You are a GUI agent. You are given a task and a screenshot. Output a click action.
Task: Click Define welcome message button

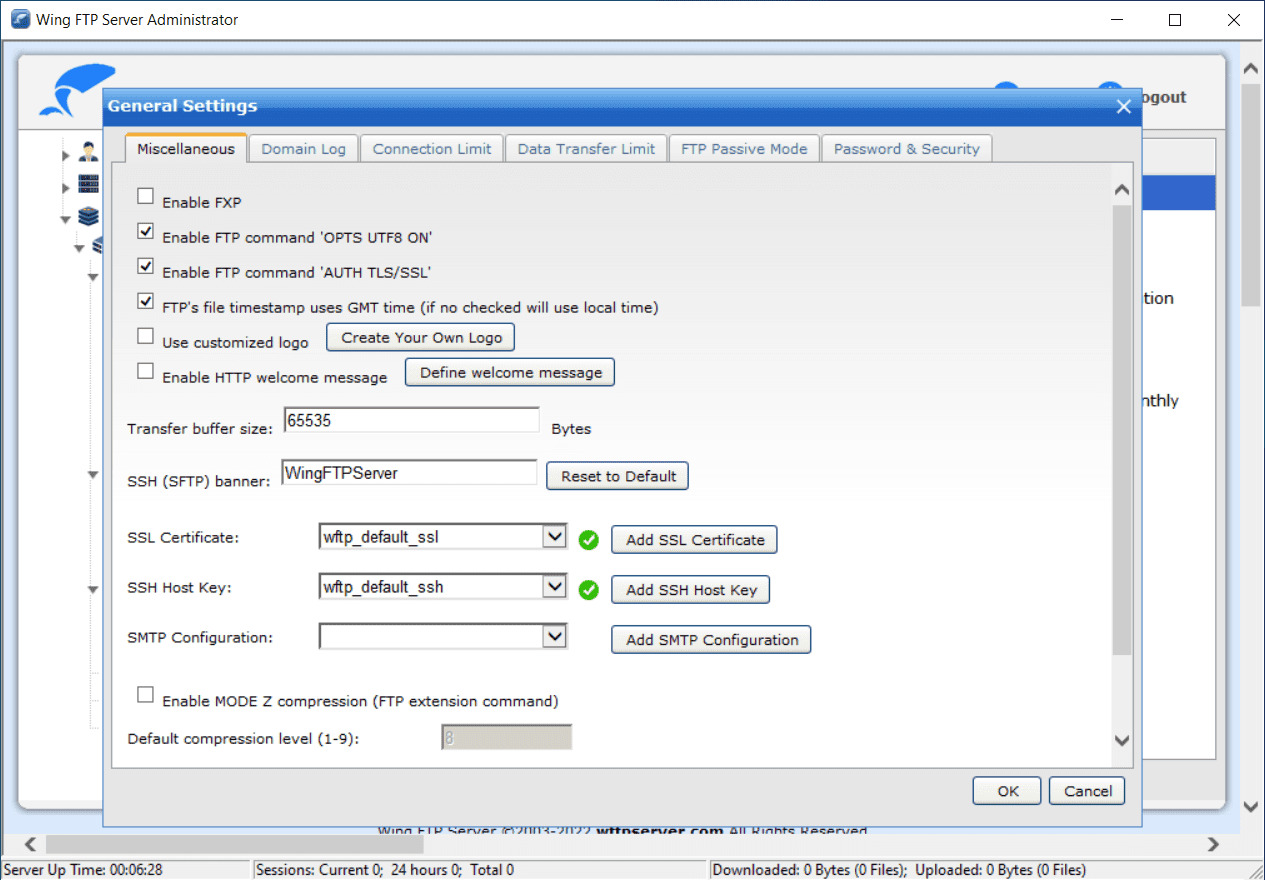(510, 373)
